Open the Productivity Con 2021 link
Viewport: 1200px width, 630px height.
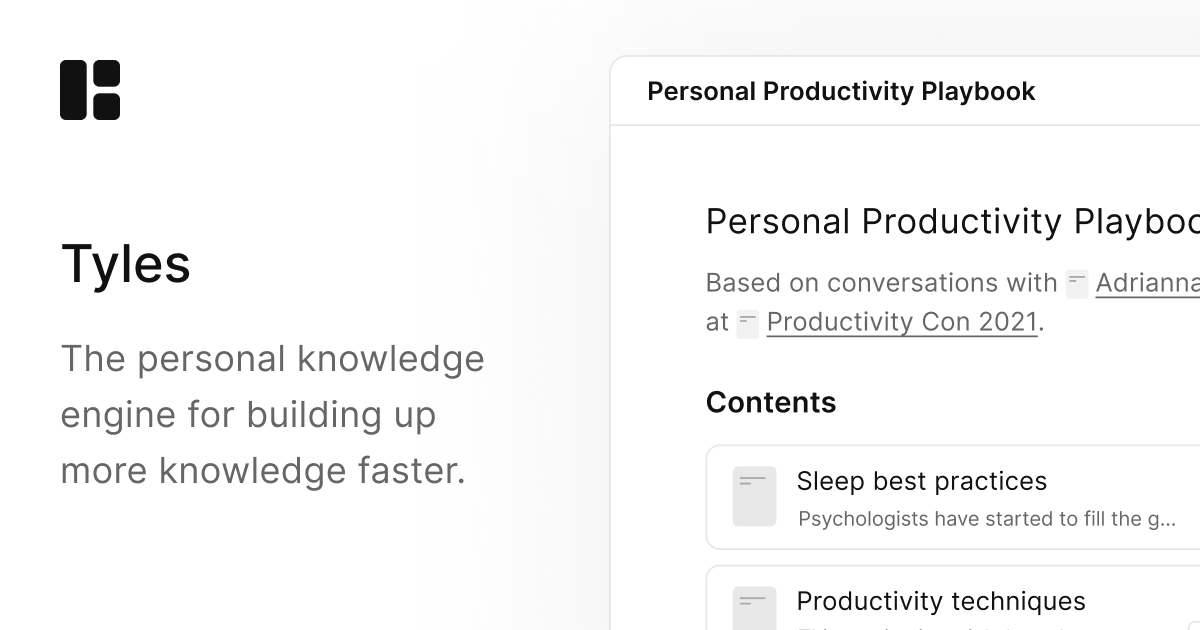coord(902,323)
